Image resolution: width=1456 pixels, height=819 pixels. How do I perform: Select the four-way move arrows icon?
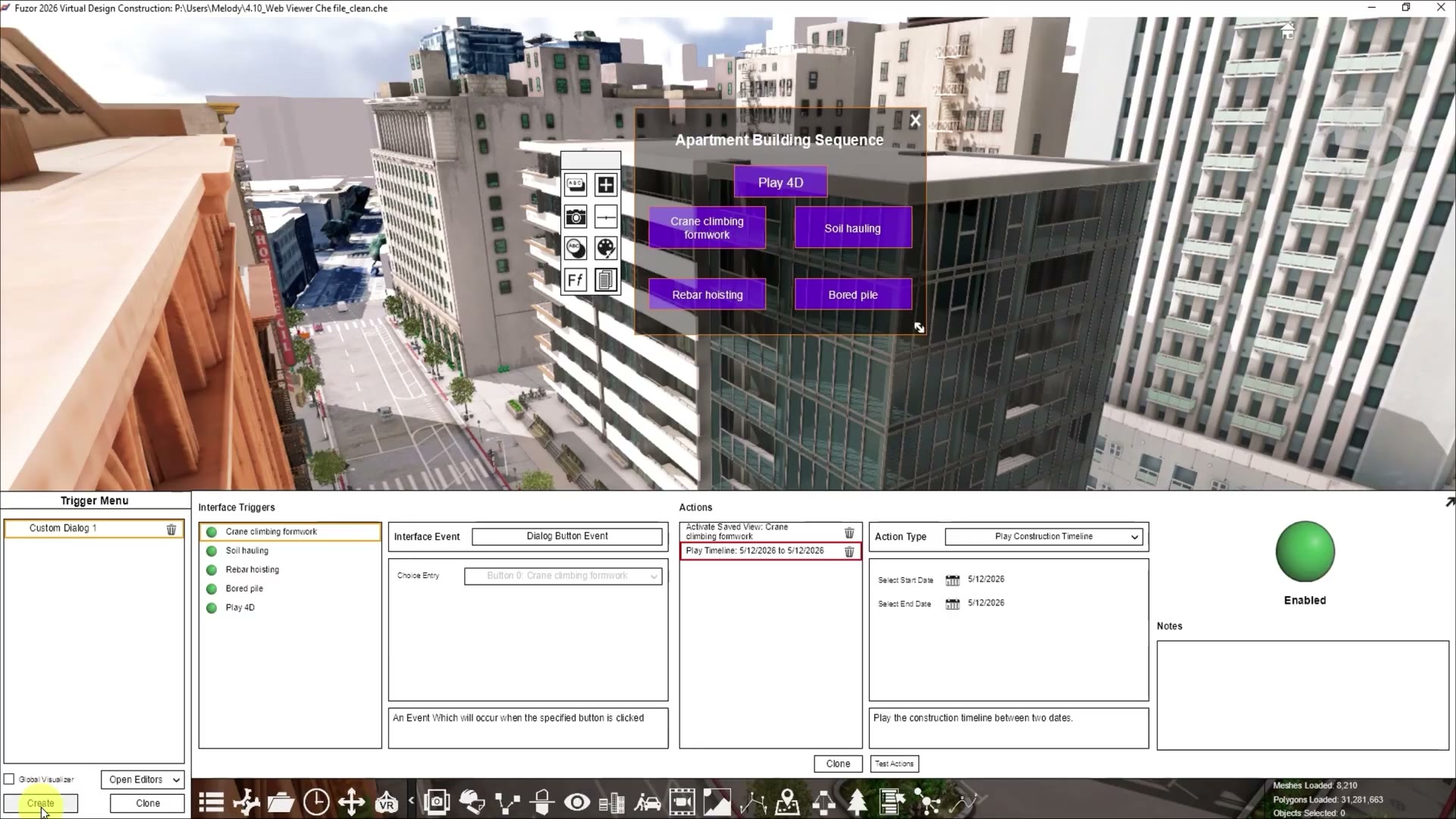tap(351, 802)
